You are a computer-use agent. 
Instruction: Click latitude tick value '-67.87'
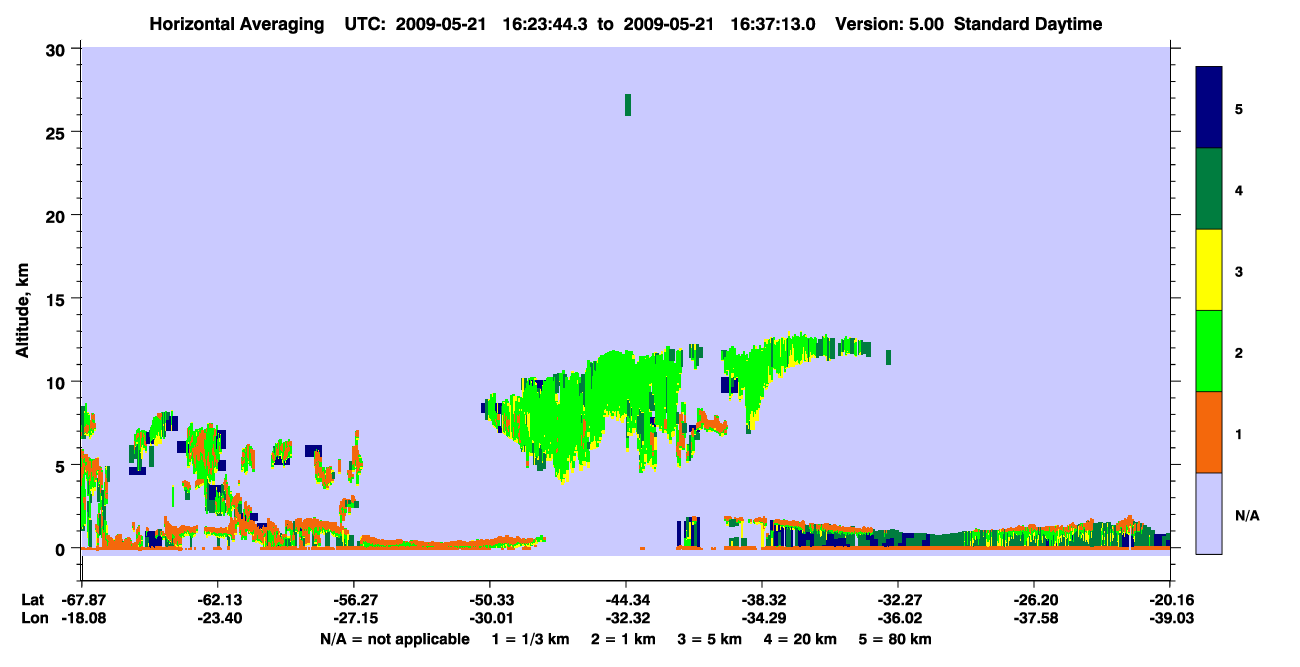click(82, 600)
